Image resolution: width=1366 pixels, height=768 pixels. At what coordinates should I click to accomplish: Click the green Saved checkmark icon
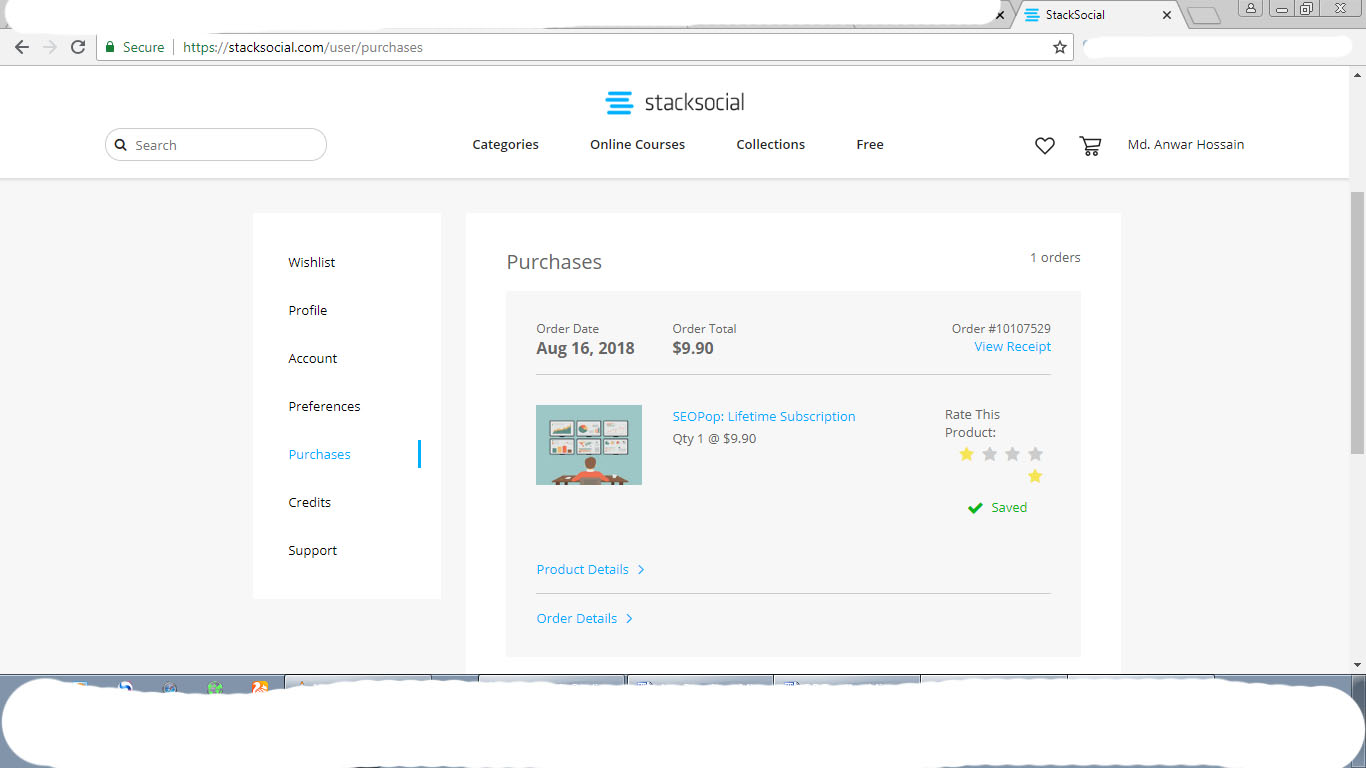[975, 507]
